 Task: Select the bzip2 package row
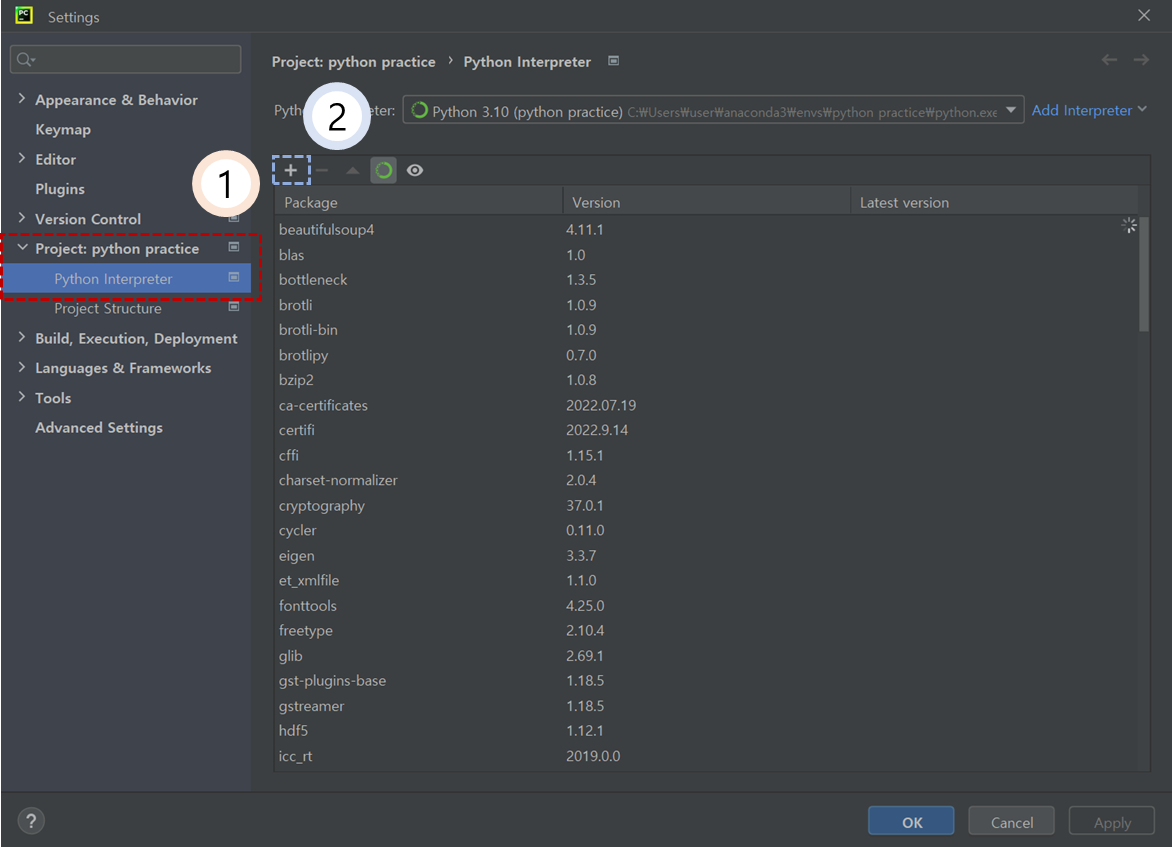point(706,380)
